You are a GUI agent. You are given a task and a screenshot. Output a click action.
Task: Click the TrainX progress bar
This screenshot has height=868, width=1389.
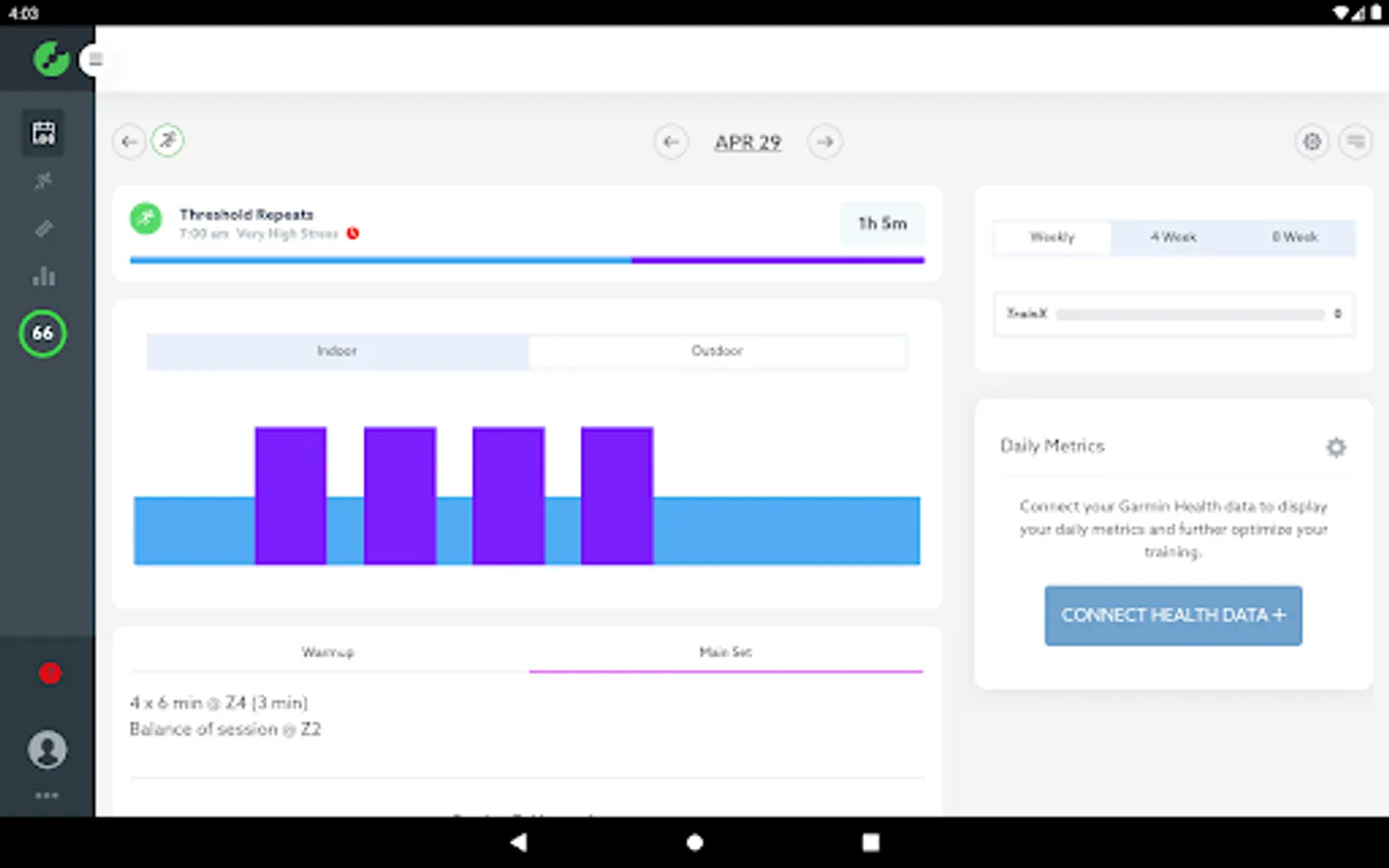coord(1190,314)
